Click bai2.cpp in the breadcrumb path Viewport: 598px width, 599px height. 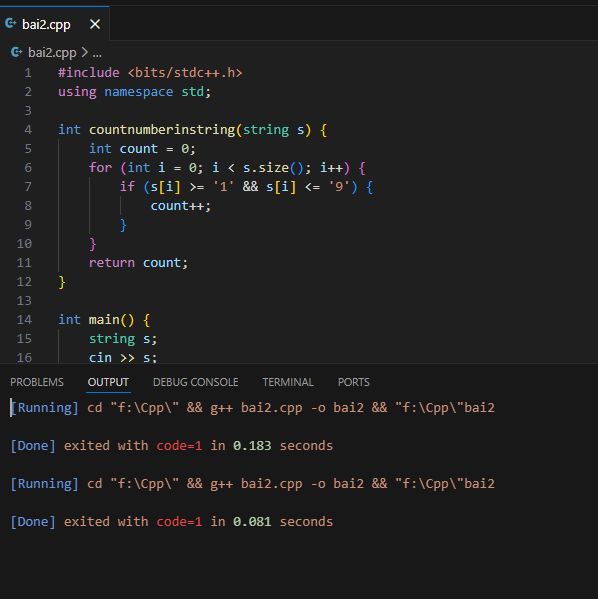coord(52,52)
